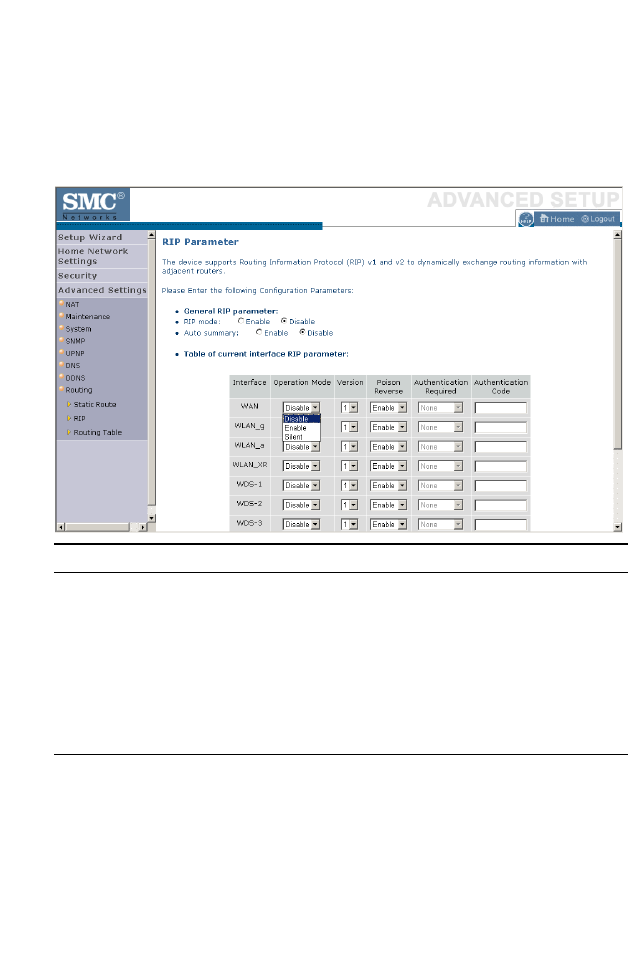
Task: Choose Disable in open WAN dropdown list
Action: pyautogui.click(x=301, y=419)
